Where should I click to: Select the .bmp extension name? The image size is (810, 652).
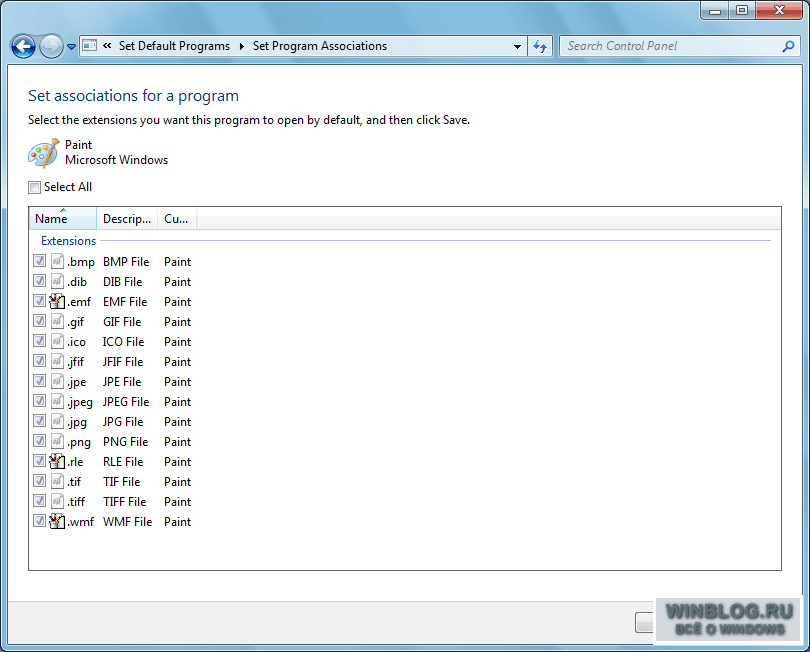pos(81,262)
